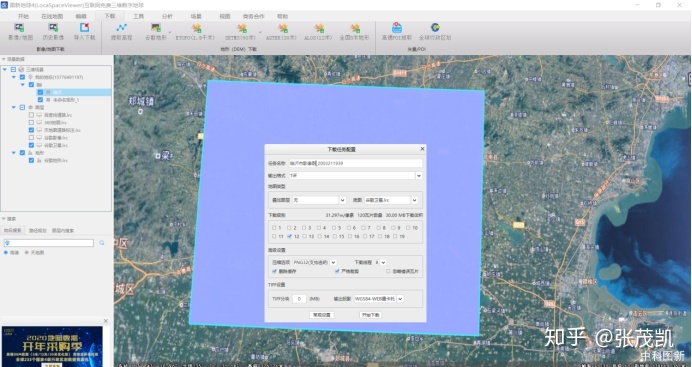This screenshot has height=367, width=692.
Task: Open the 分析 ribbon tab
Action: pos(167,16)
